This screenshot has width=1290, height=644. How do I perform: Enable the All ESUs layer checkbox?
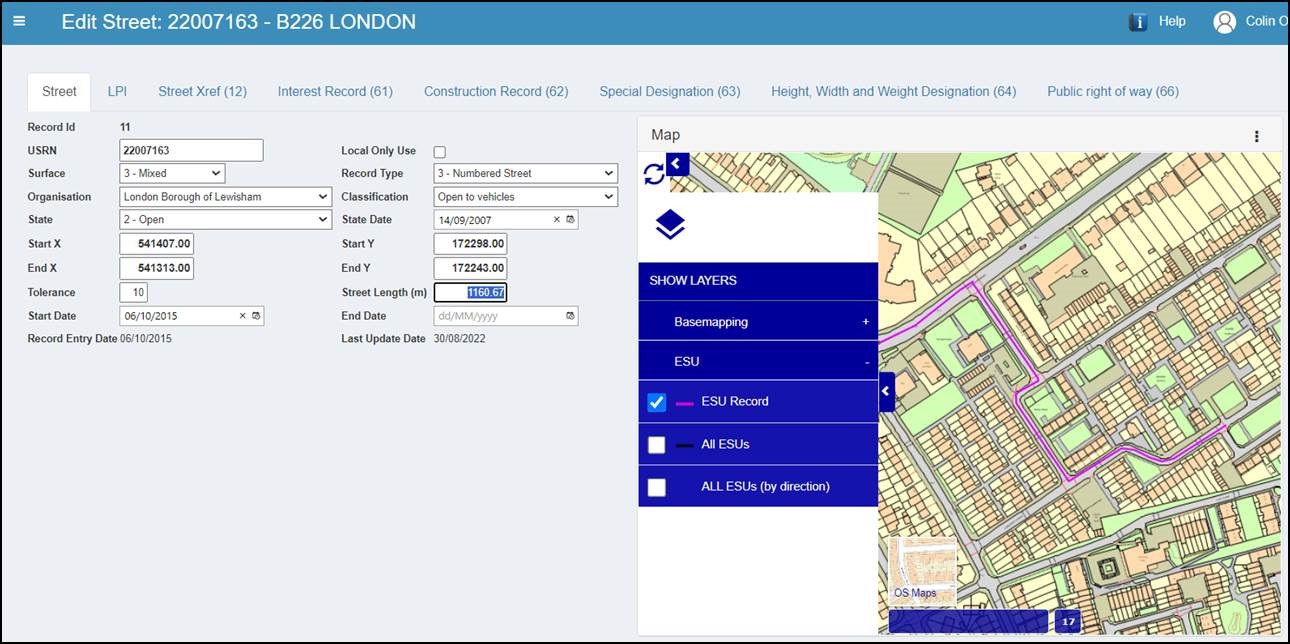656,444
